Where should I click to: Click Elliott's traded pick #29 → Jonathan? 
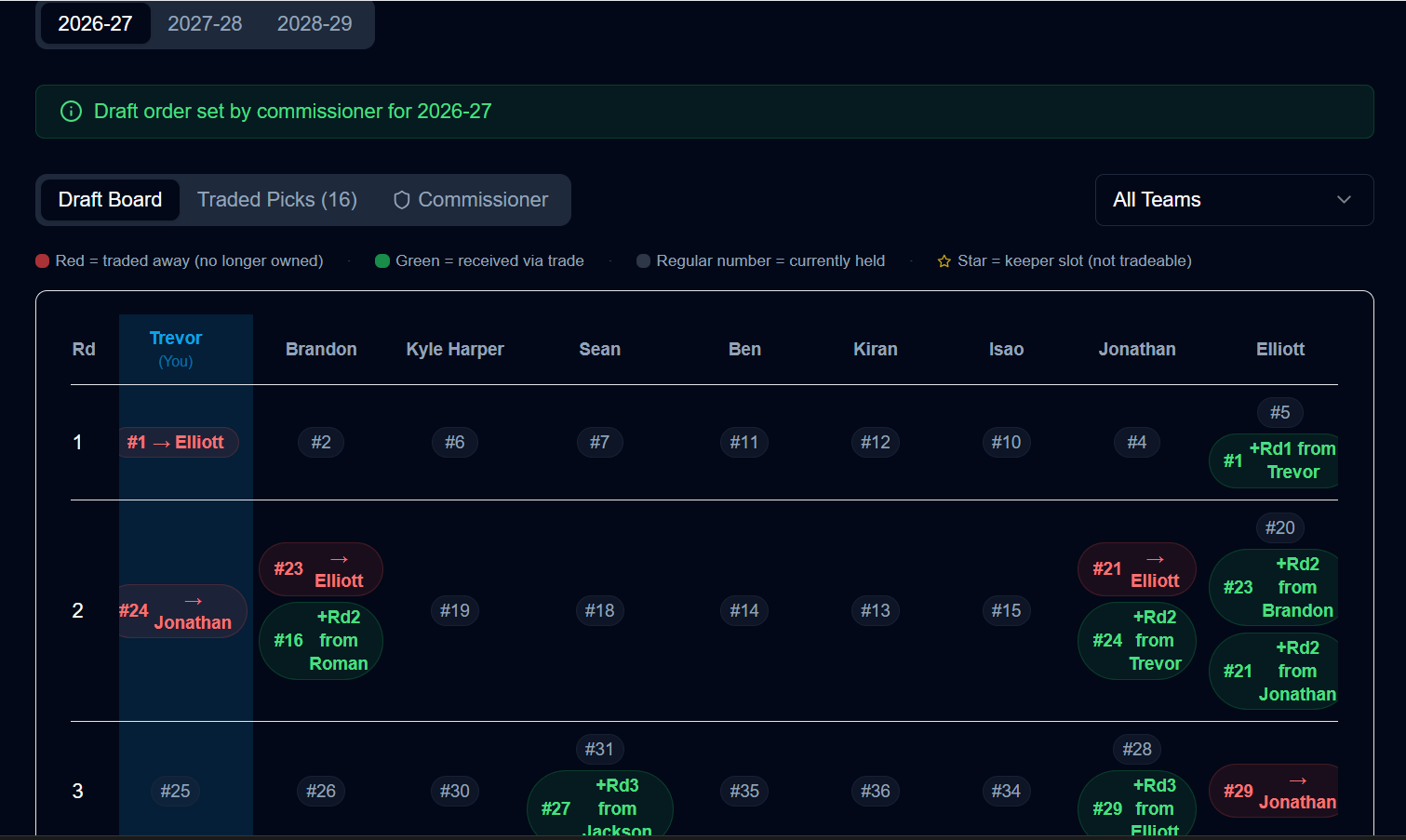1274,792
